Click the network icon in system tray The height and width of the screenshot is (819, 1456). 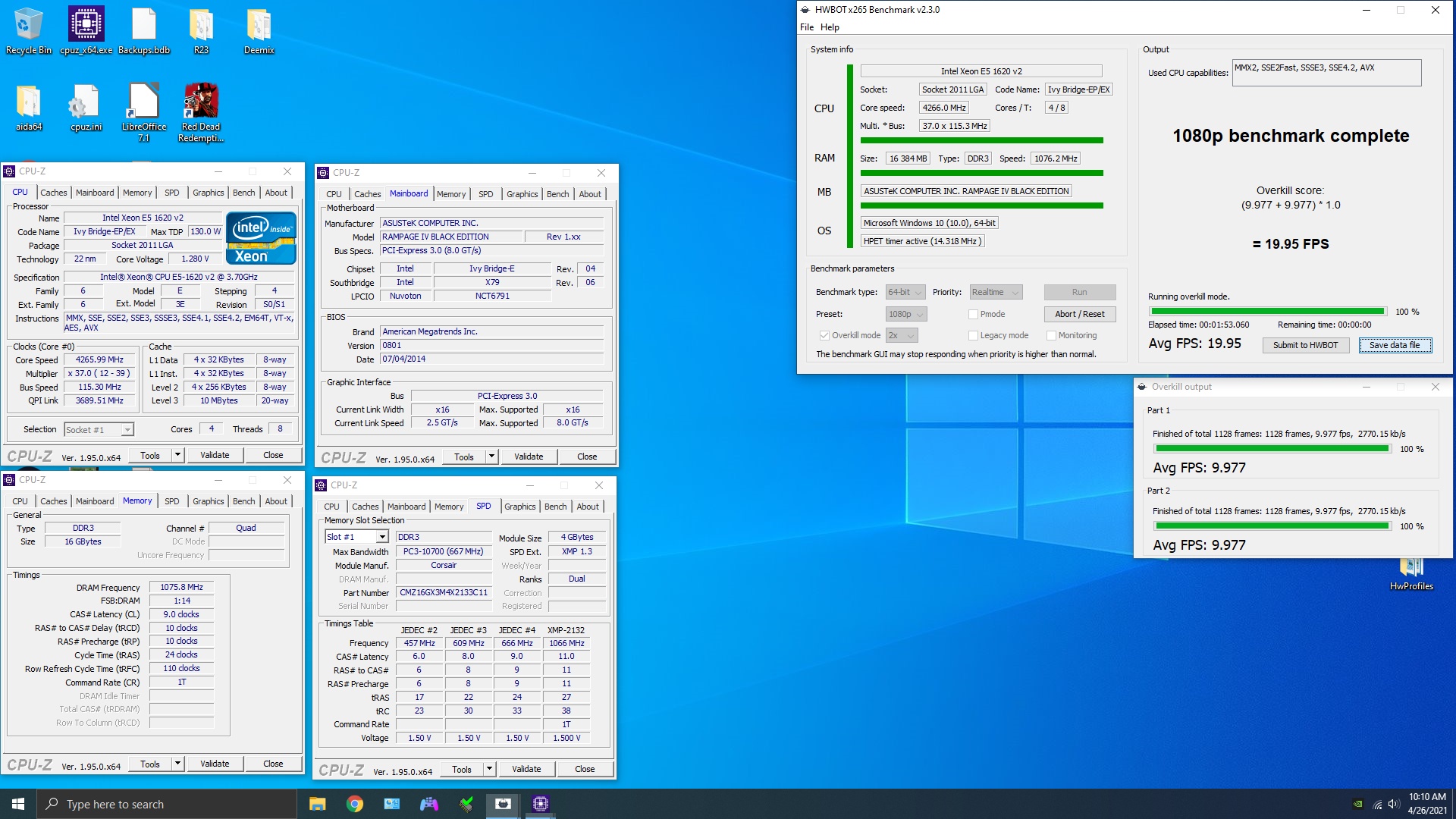click(x=1376, y=805)
